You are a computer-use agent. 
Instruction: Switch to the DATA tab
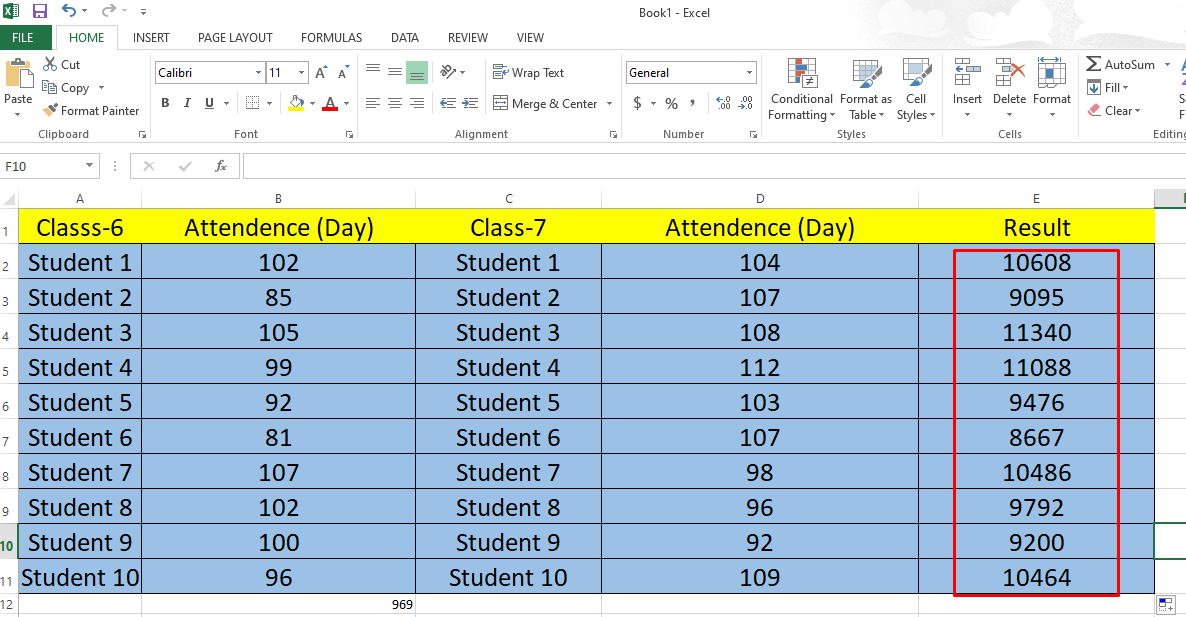(405, 38)
